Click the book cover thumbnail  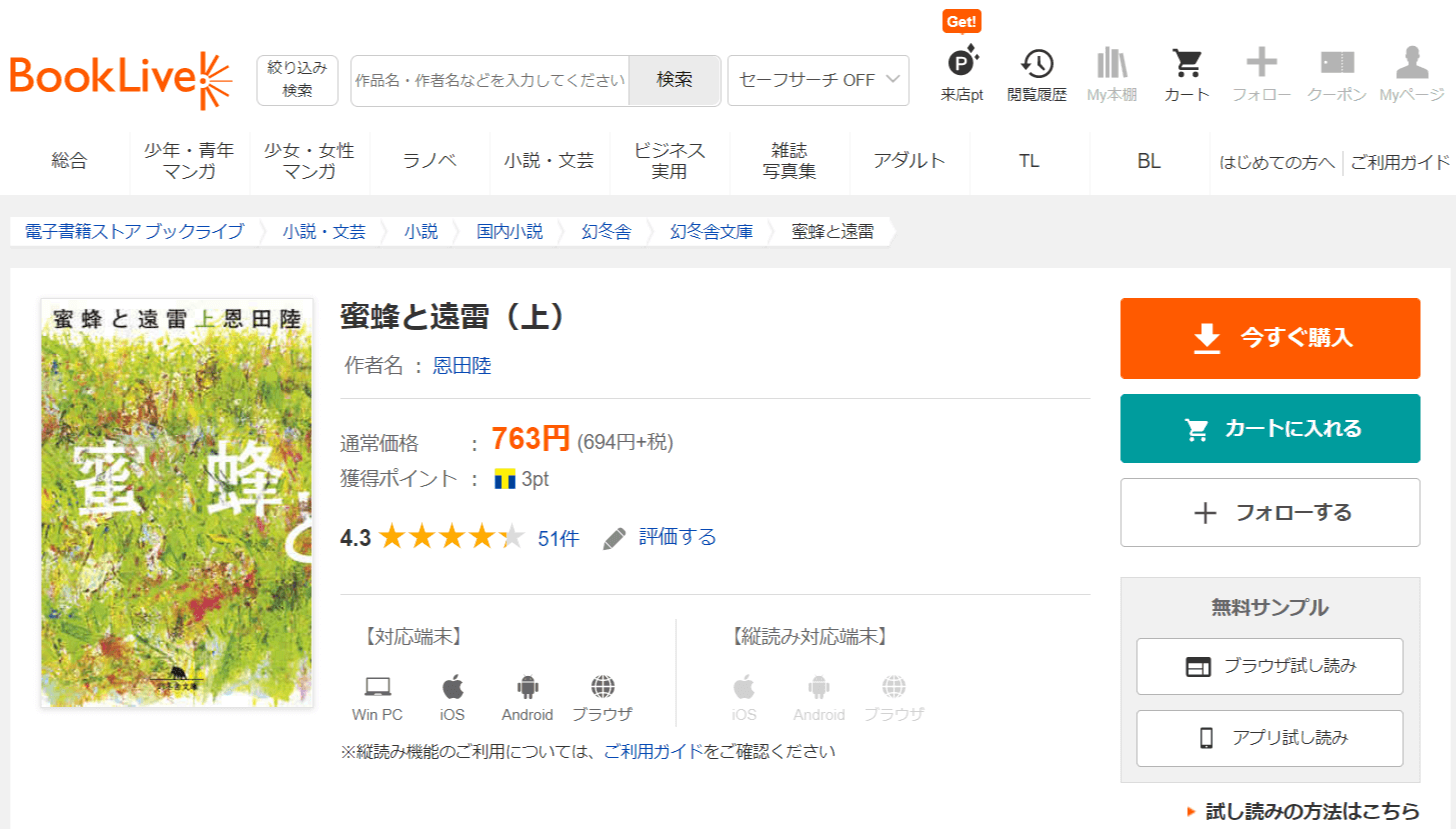[x=177, y=503]
